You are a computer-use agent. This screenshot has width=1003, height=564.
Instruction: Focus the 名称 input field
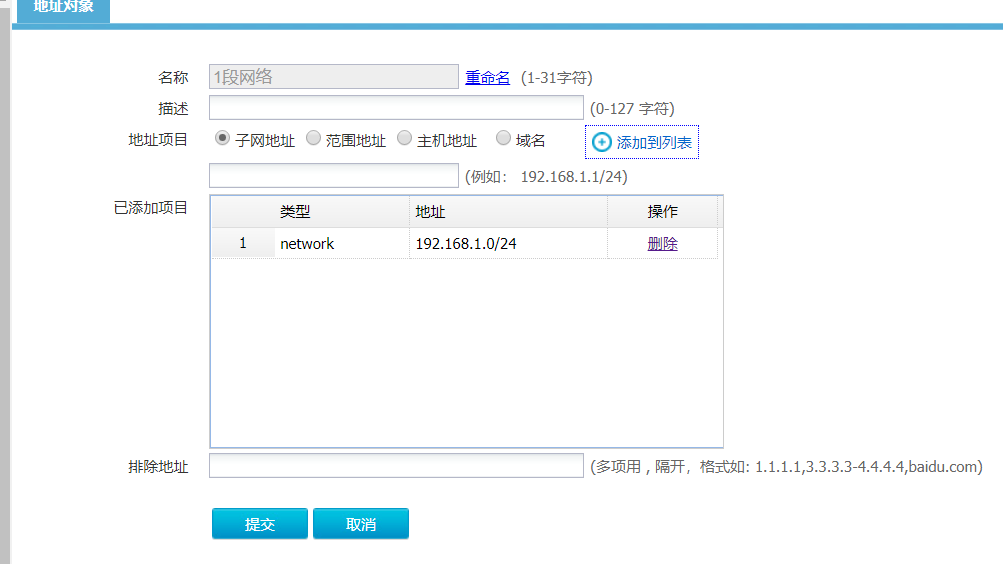pos(334,77)
